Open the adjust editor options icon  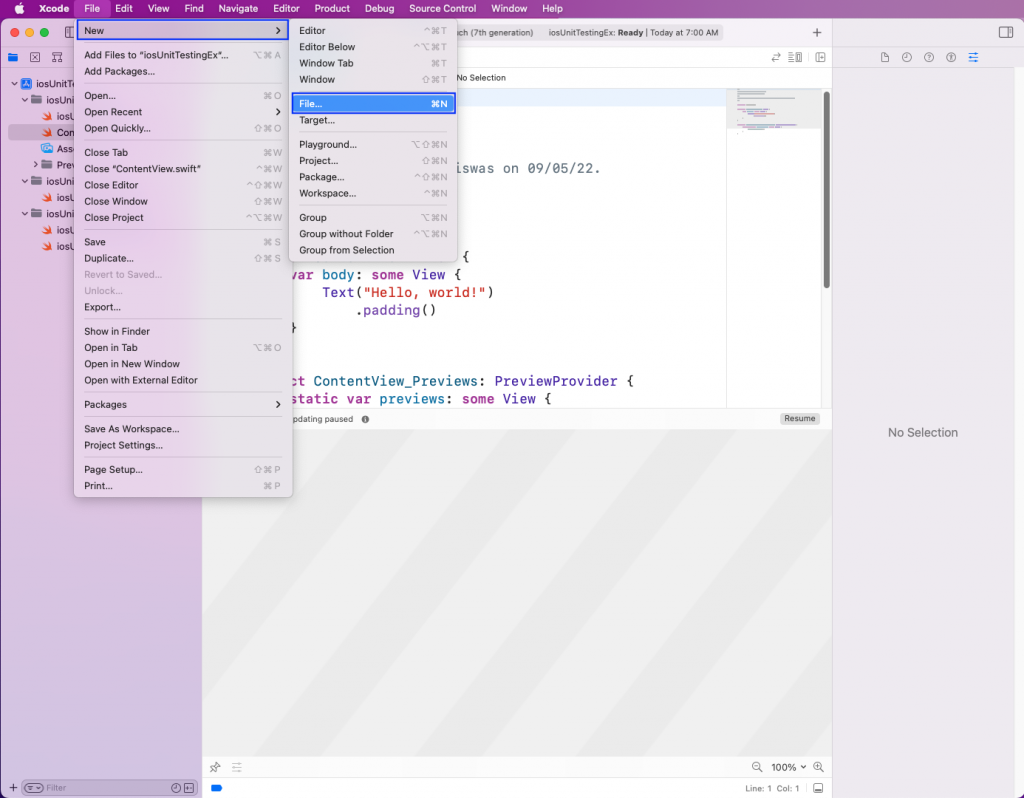tap(795, 57)
